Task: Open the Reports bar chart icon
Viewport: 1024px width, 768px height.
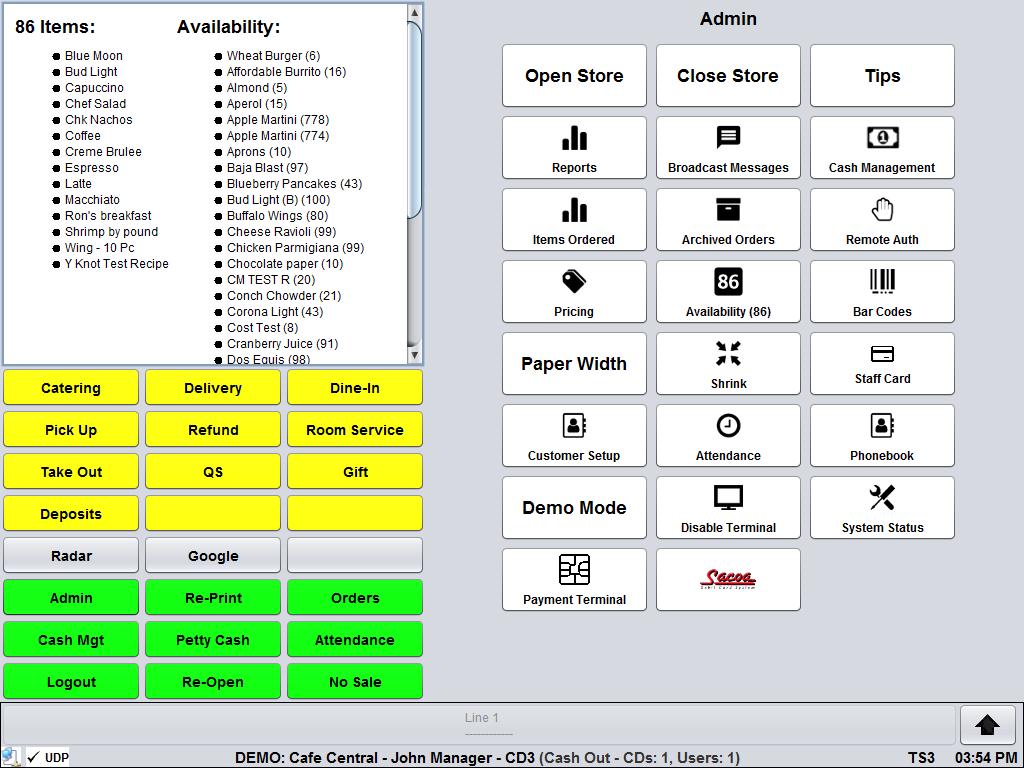Action: 574,148
